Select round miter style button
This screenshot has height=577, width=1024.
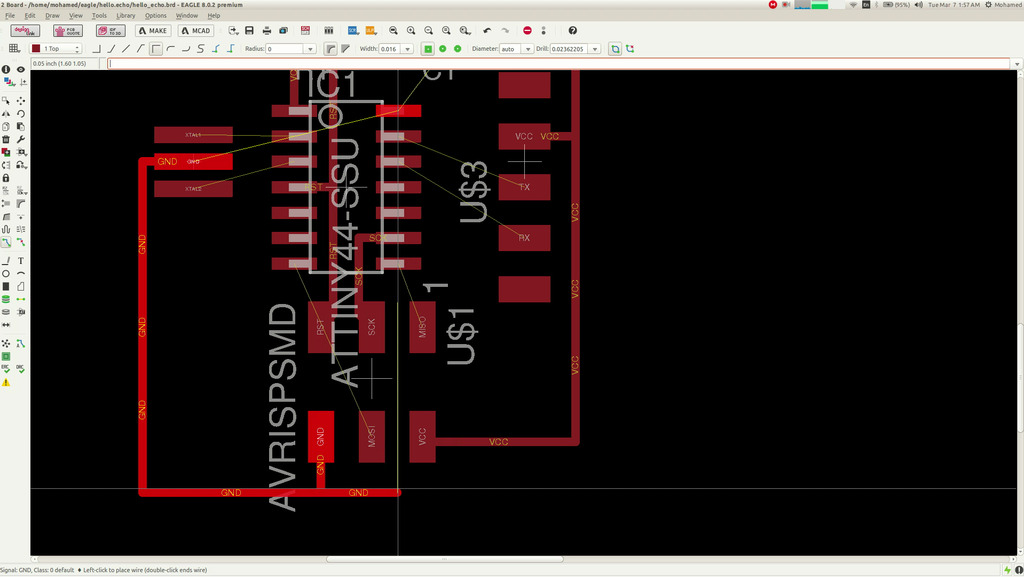click(x=330, y=49)
